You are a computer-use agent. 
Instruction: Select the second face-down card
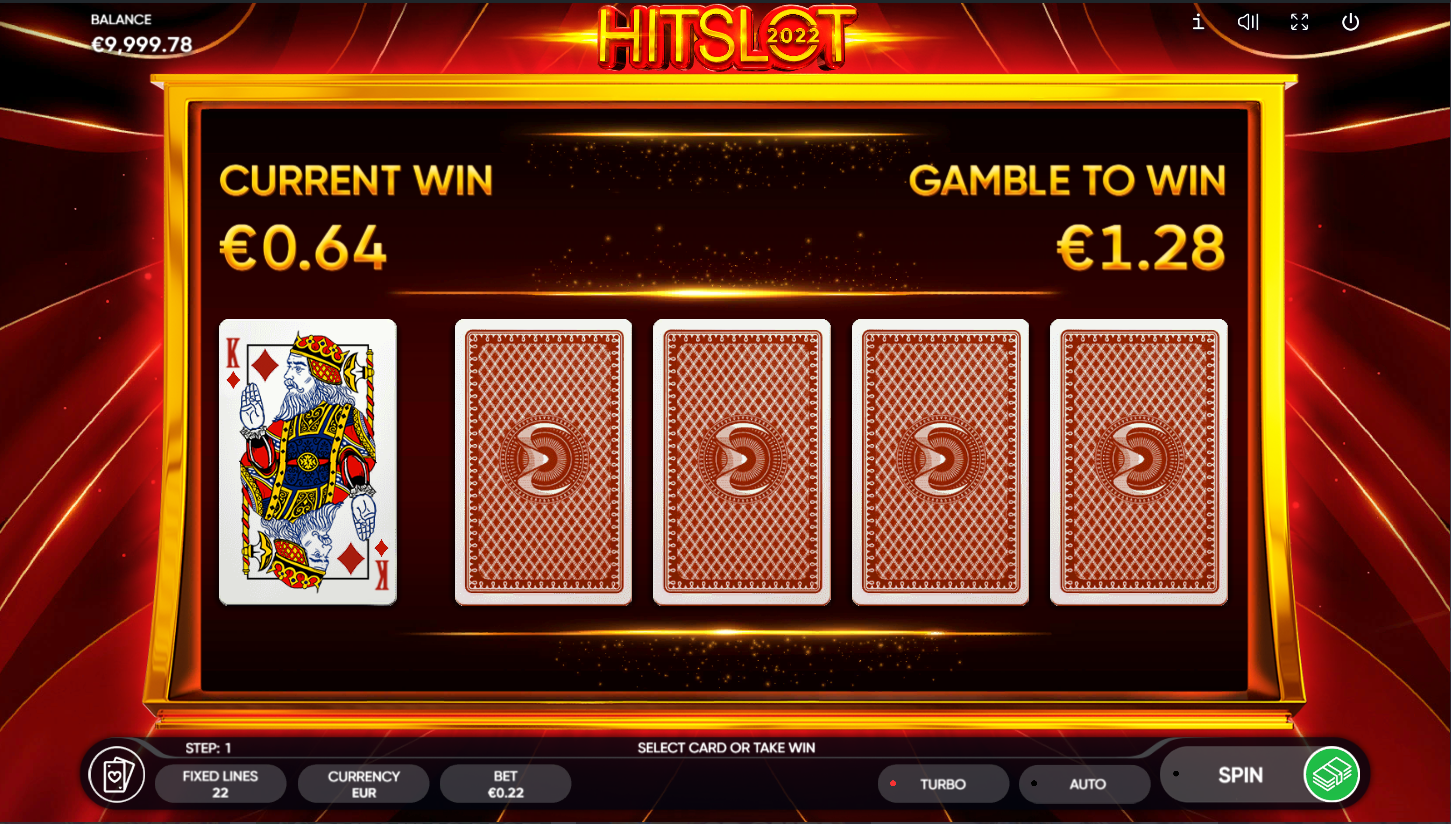coord(742,462)
